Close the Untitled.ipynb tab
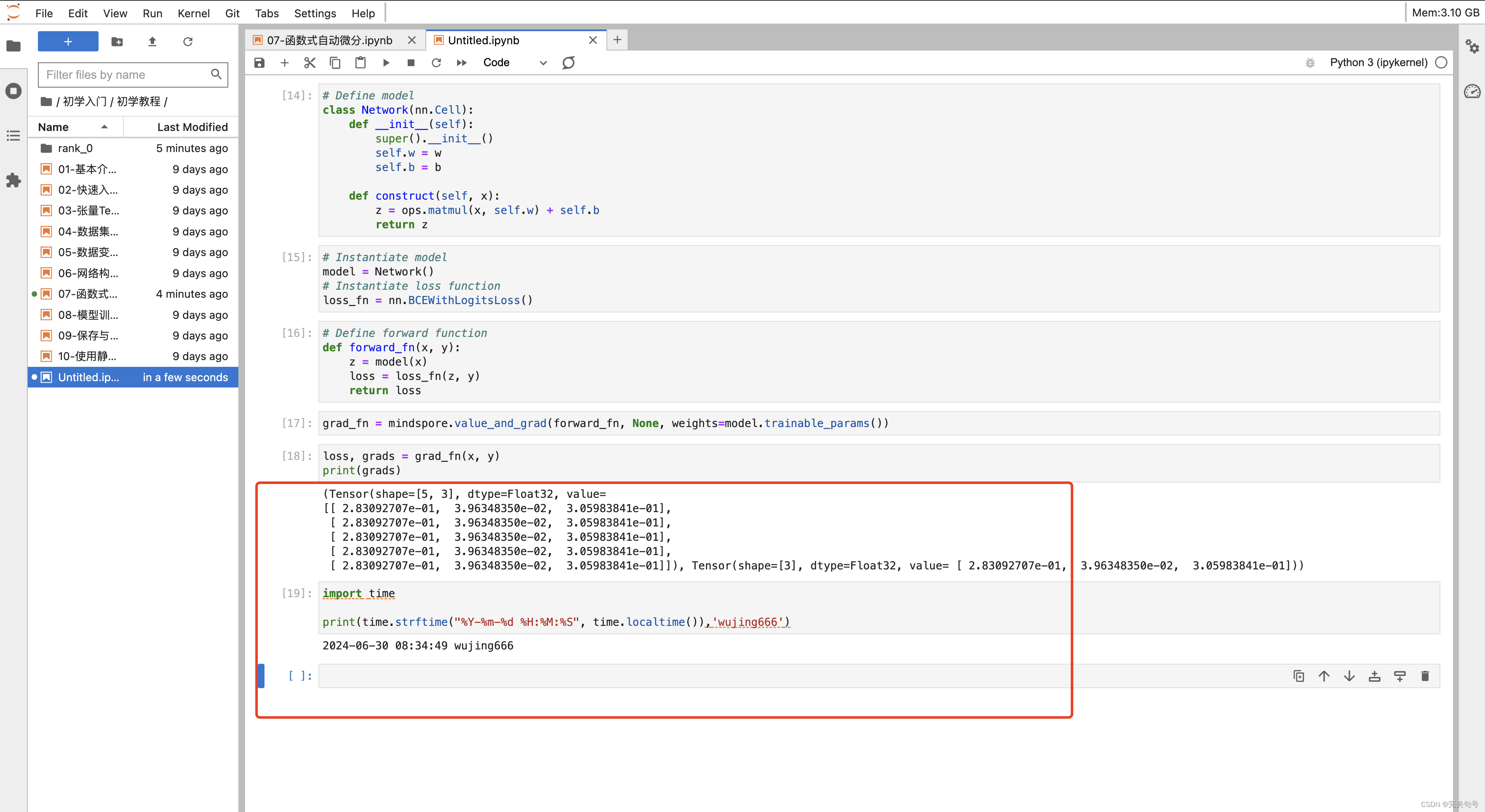This screenshot has height=812, width=1485. pyautogui.click(x=593, y=40)
